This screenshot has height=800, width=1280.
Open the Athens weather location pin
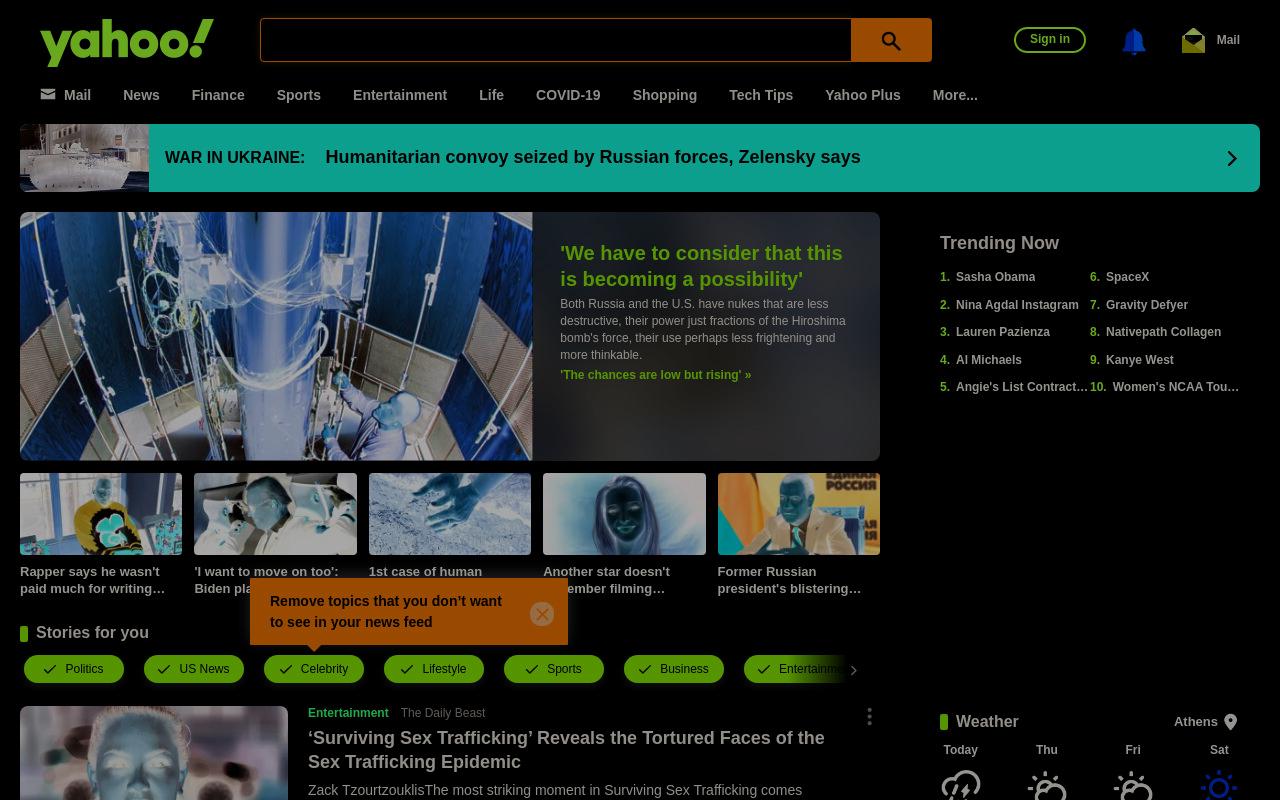1231,722
